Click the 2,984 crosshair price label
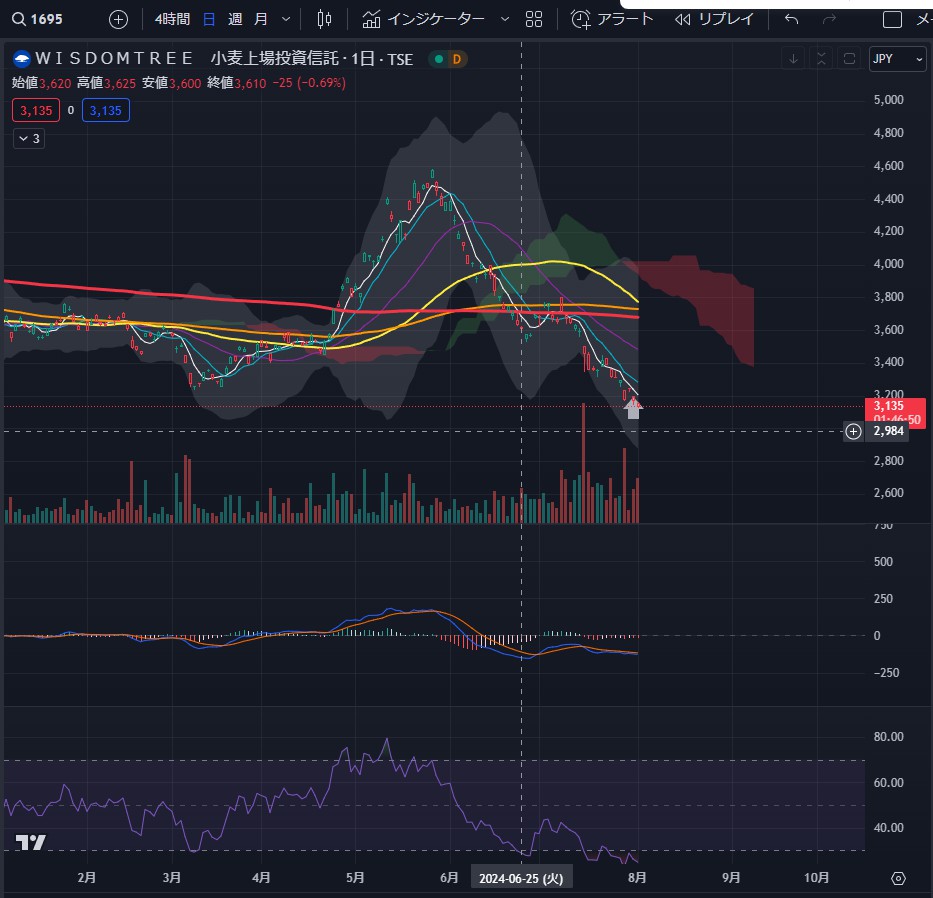 click(888, 431)
